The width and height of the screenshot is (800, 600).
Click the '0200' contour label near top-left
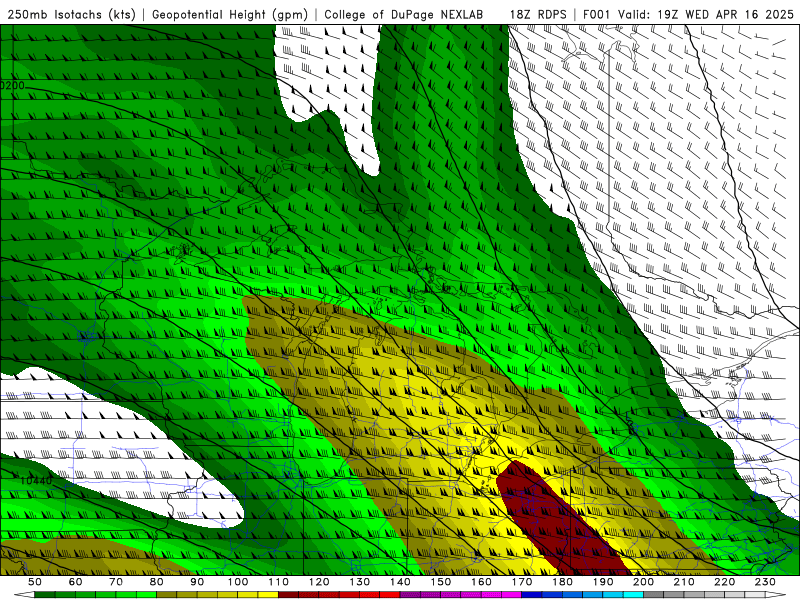coord(12,85)
